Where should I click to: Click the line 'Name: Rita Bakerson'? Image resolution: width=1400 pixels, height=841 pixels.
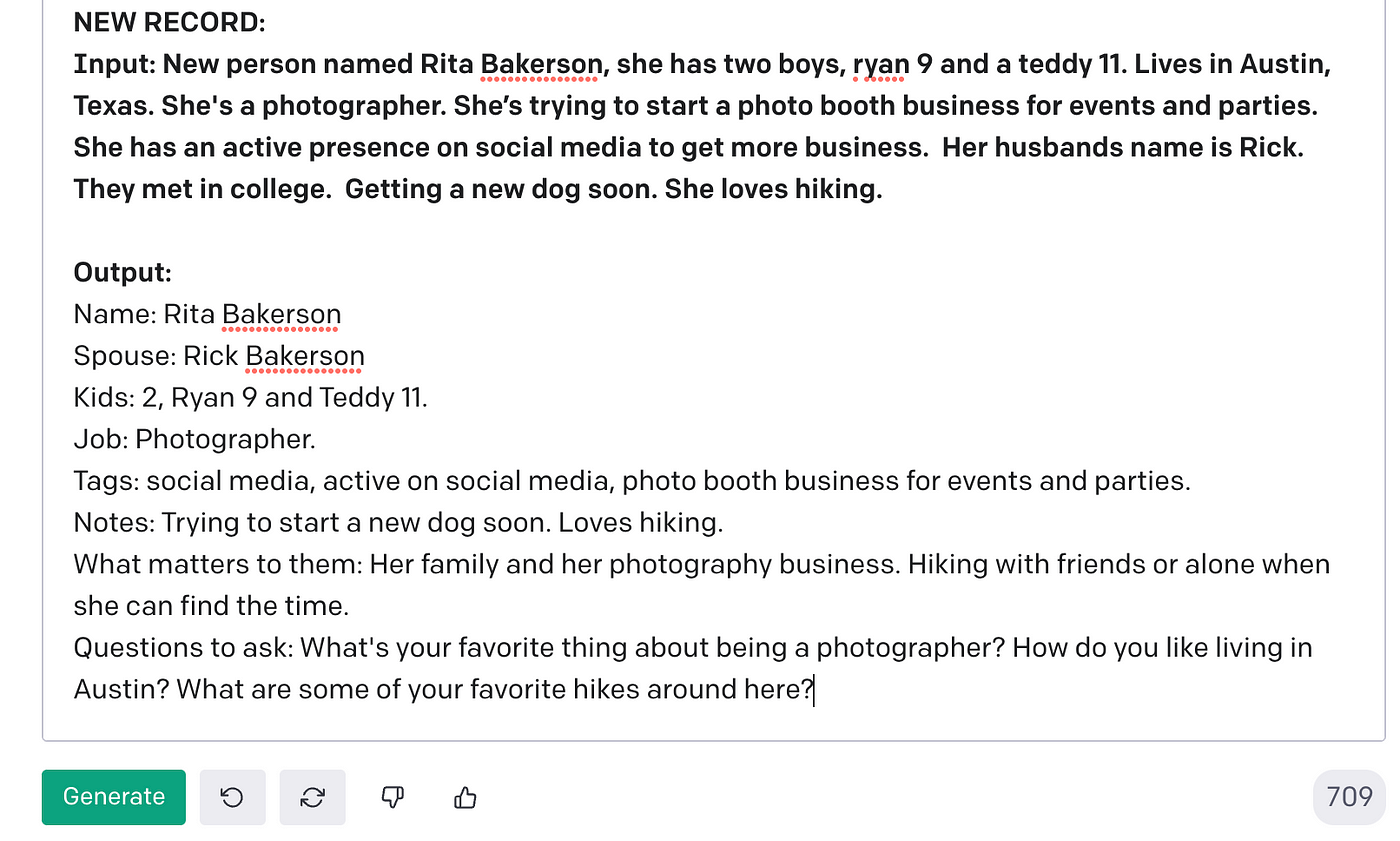click(x=208, y=314)
